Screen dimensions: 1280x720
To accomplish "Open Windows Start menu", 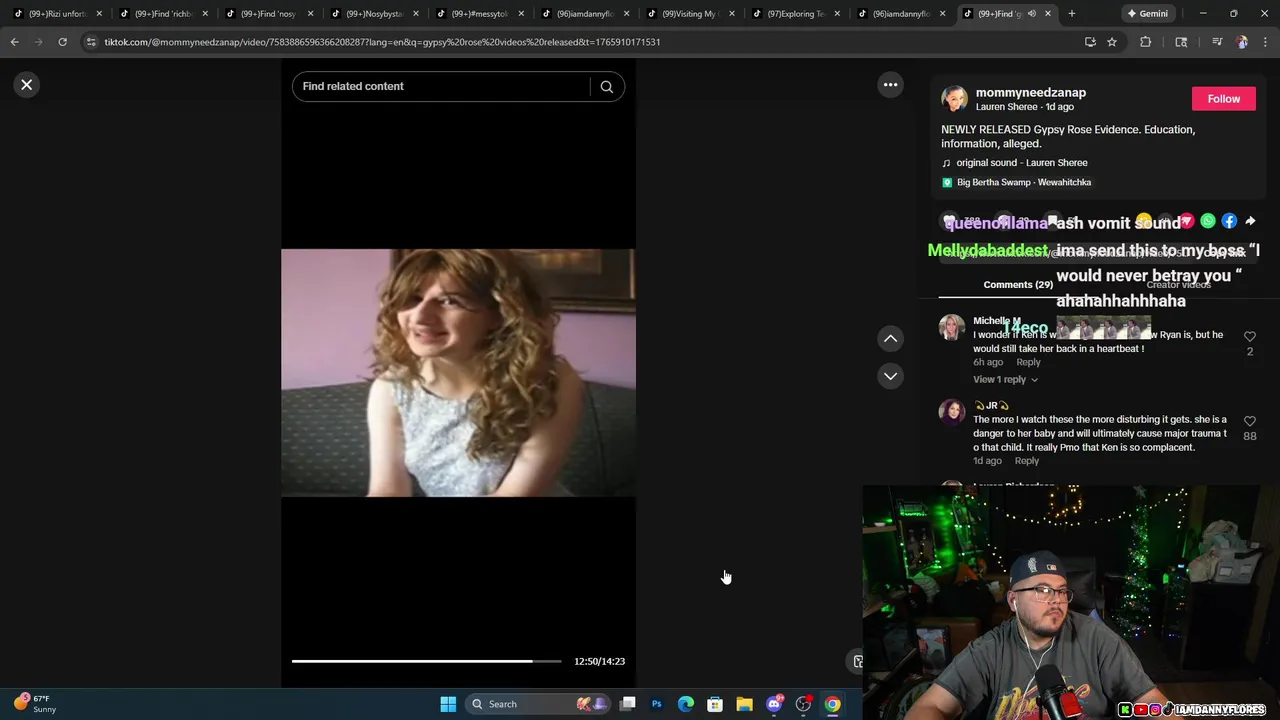I will pyautogui.click(x=448, y=704).
